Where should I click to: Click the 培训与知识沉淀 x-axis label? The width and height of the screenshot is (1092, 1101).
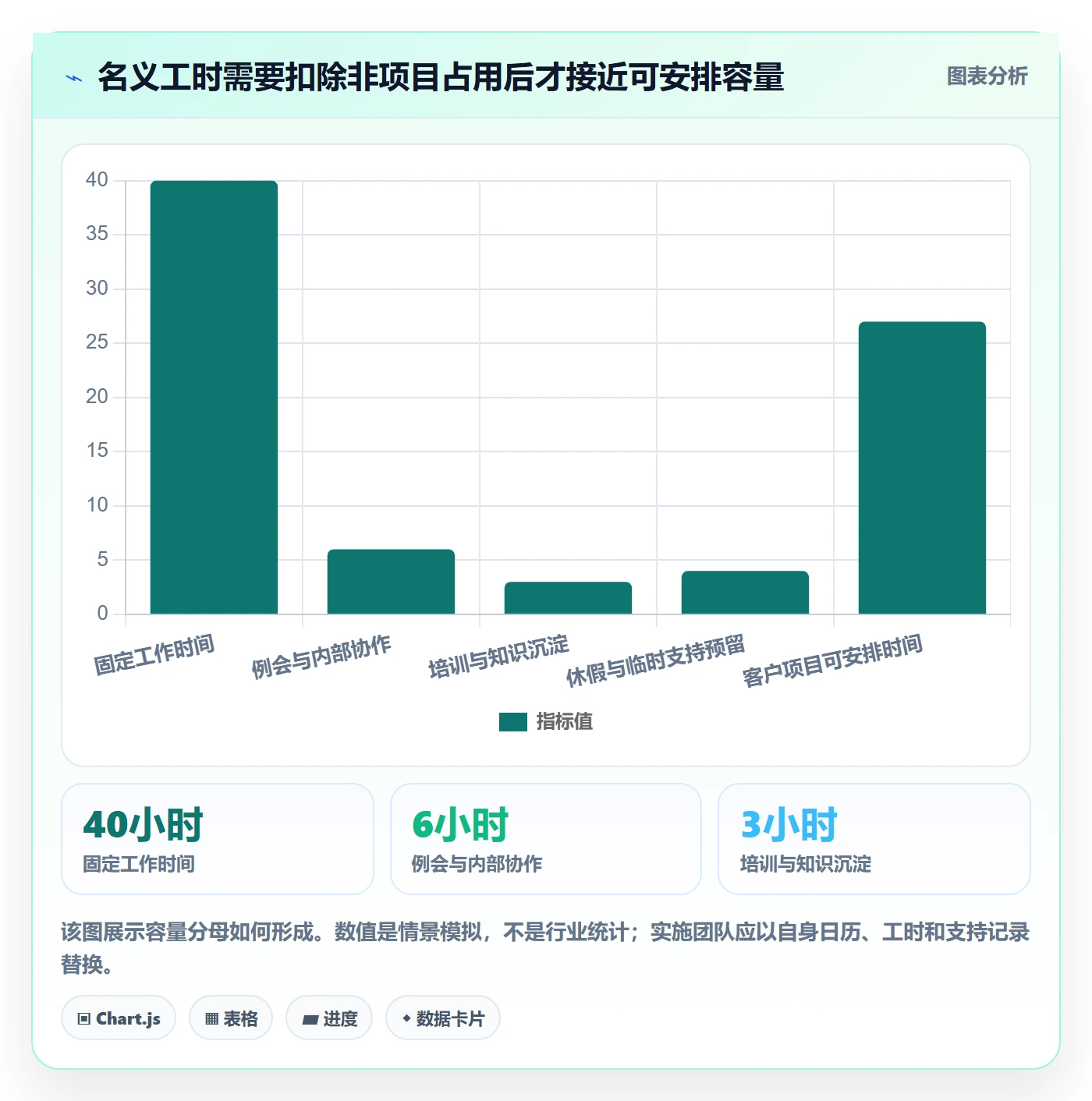click(499, 657)
